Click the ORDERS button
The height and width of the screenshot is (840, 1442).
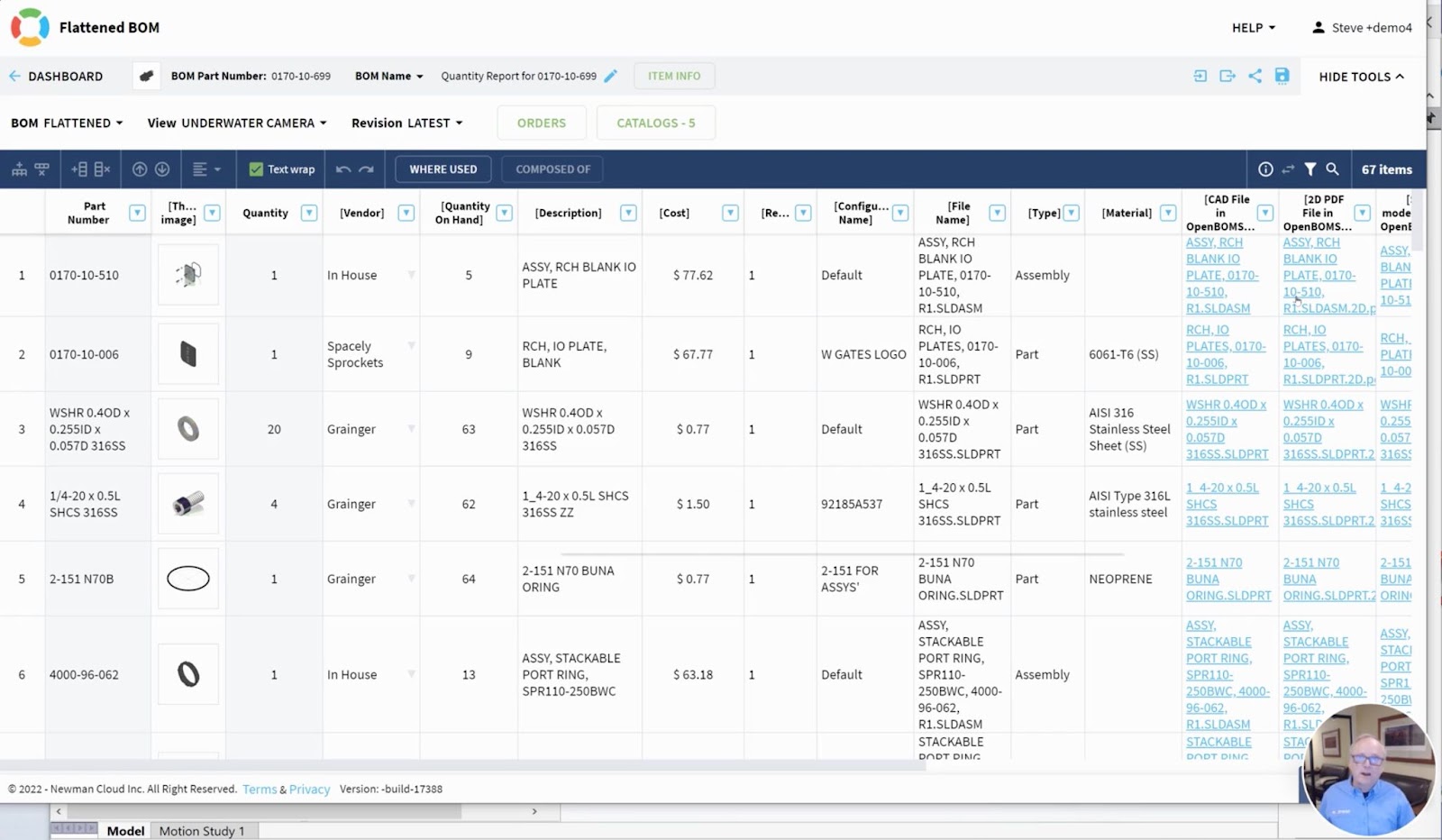[542, 123]
